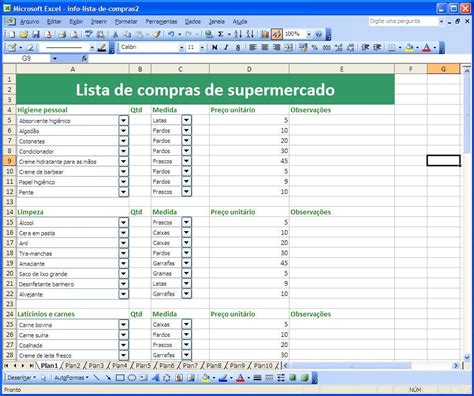Toggle right text alignment
474x396 pixels.
pos(277,48)
